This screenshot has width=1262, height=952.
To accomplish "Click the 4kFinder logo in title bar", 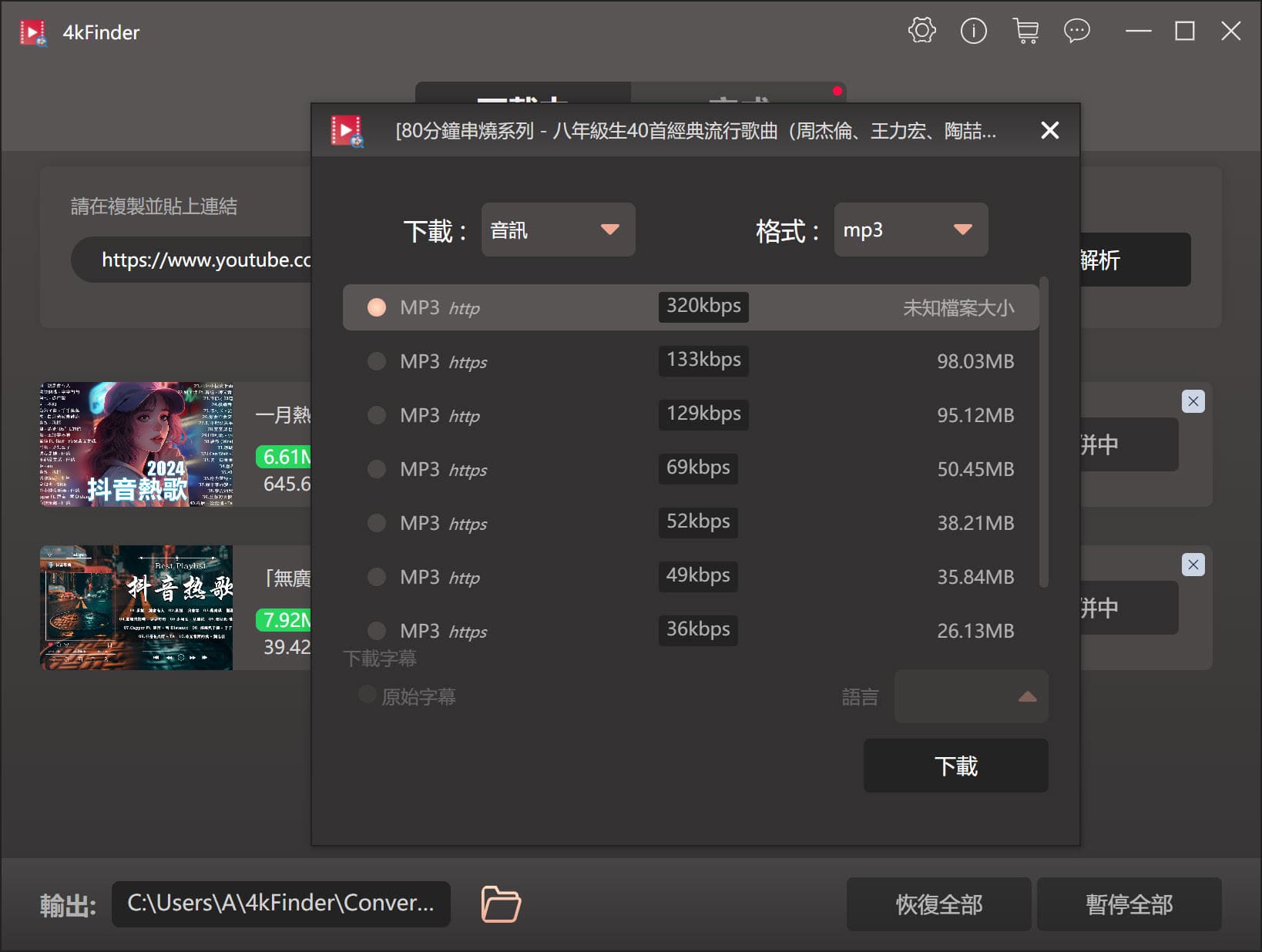I will coord(33,32).
